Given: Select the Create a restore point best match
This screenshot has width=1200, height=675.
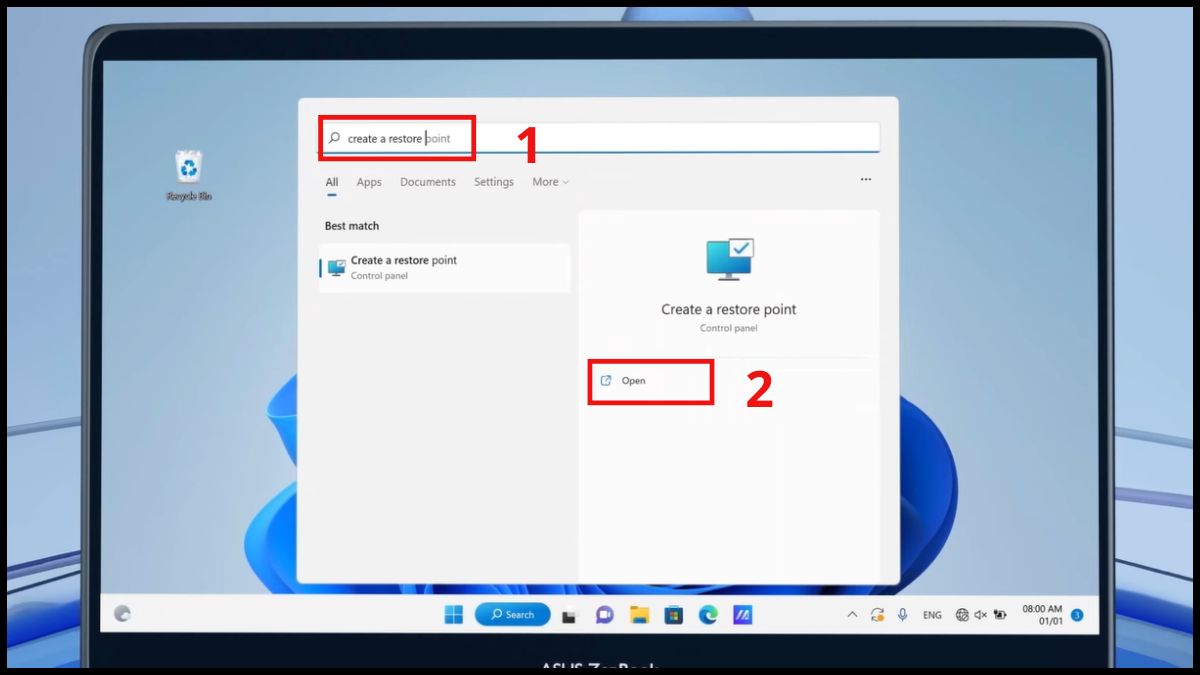Looking at the screenshot, I should [444, 266].
